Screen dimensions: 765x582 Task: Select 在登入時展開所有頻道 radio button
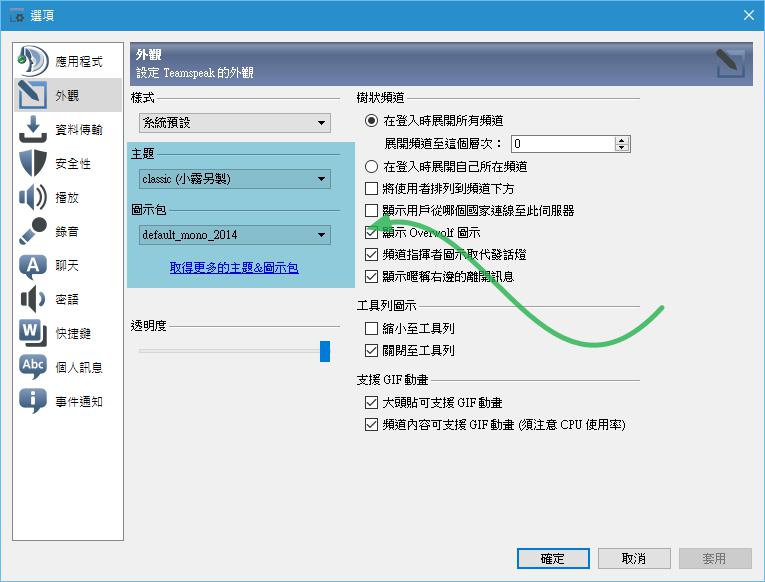[371, 120]
